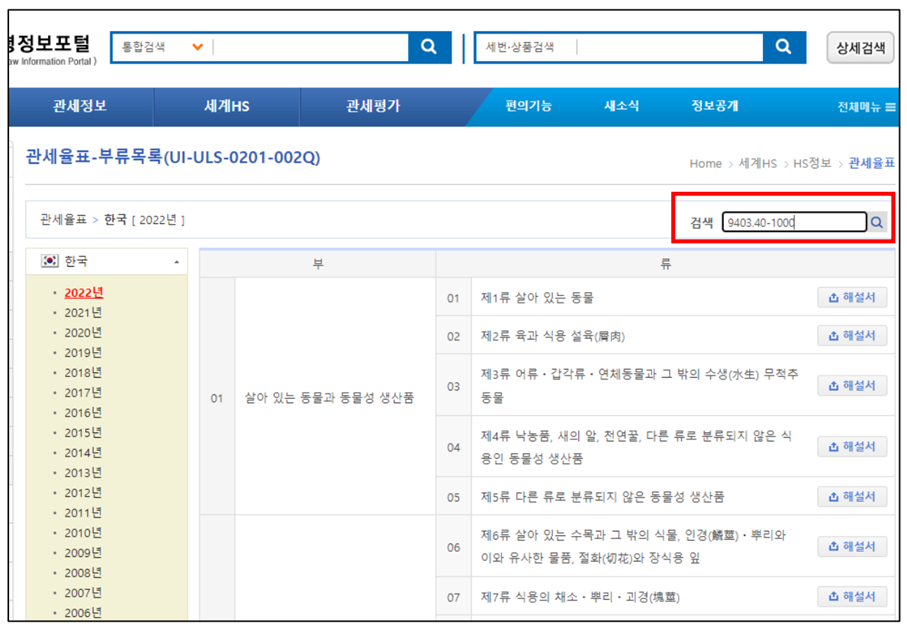Open 해설서 for 제4류 낙농품 row
This screenshot has height=627, width=907.
pyautogui.click(x=852, y=447)
